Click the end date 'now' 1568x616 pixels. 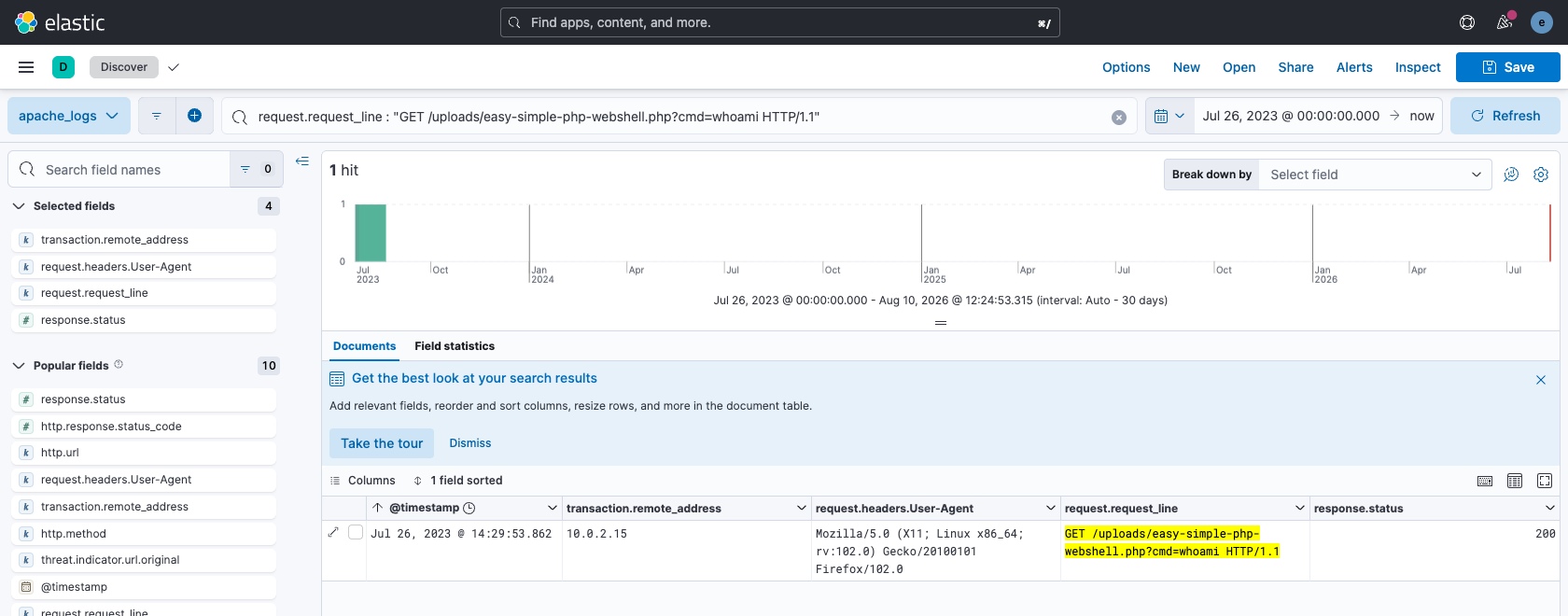click(x=1421, y=116)
